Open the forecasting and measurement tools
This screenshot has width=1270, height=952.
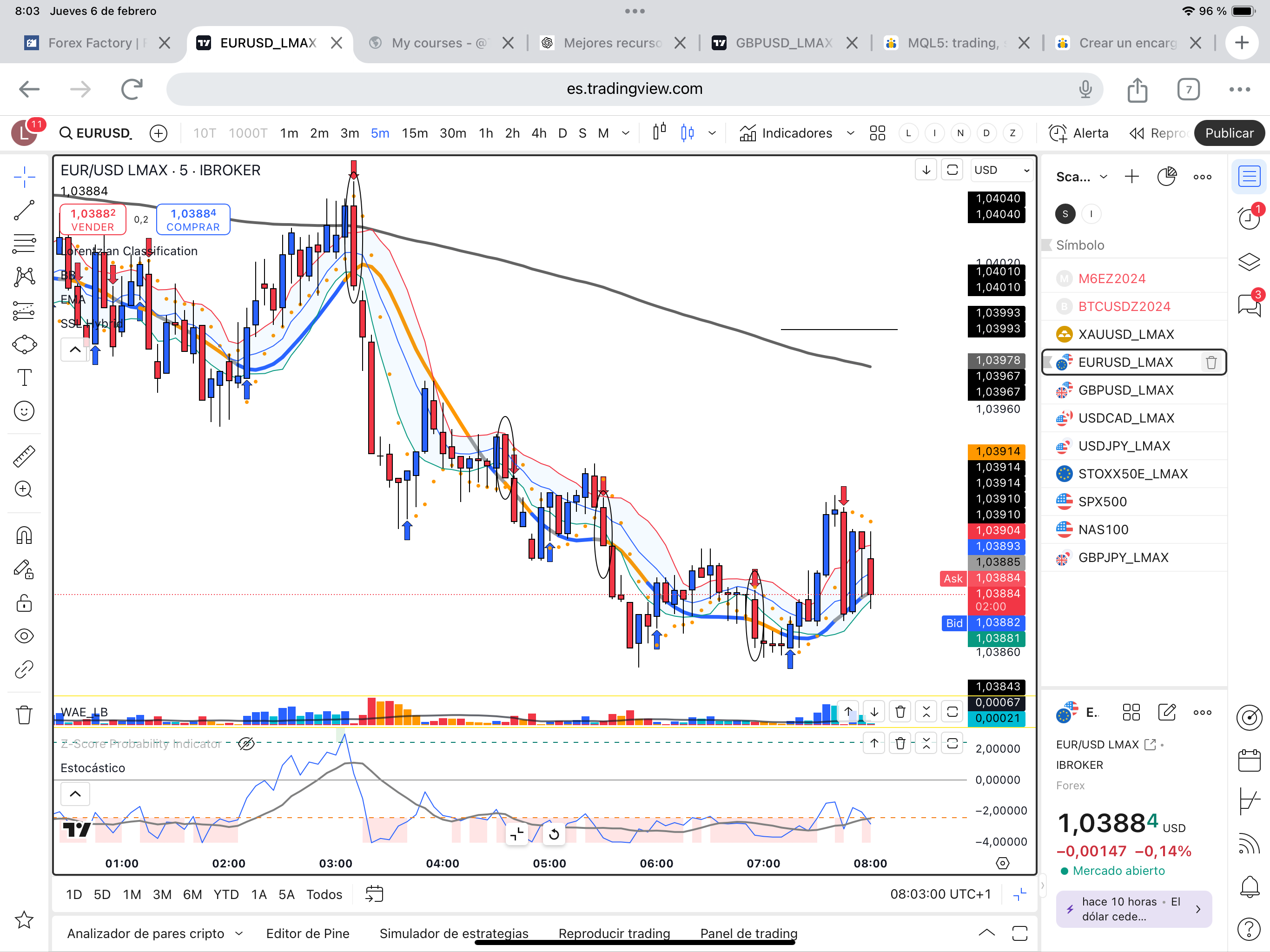(24, 311)
